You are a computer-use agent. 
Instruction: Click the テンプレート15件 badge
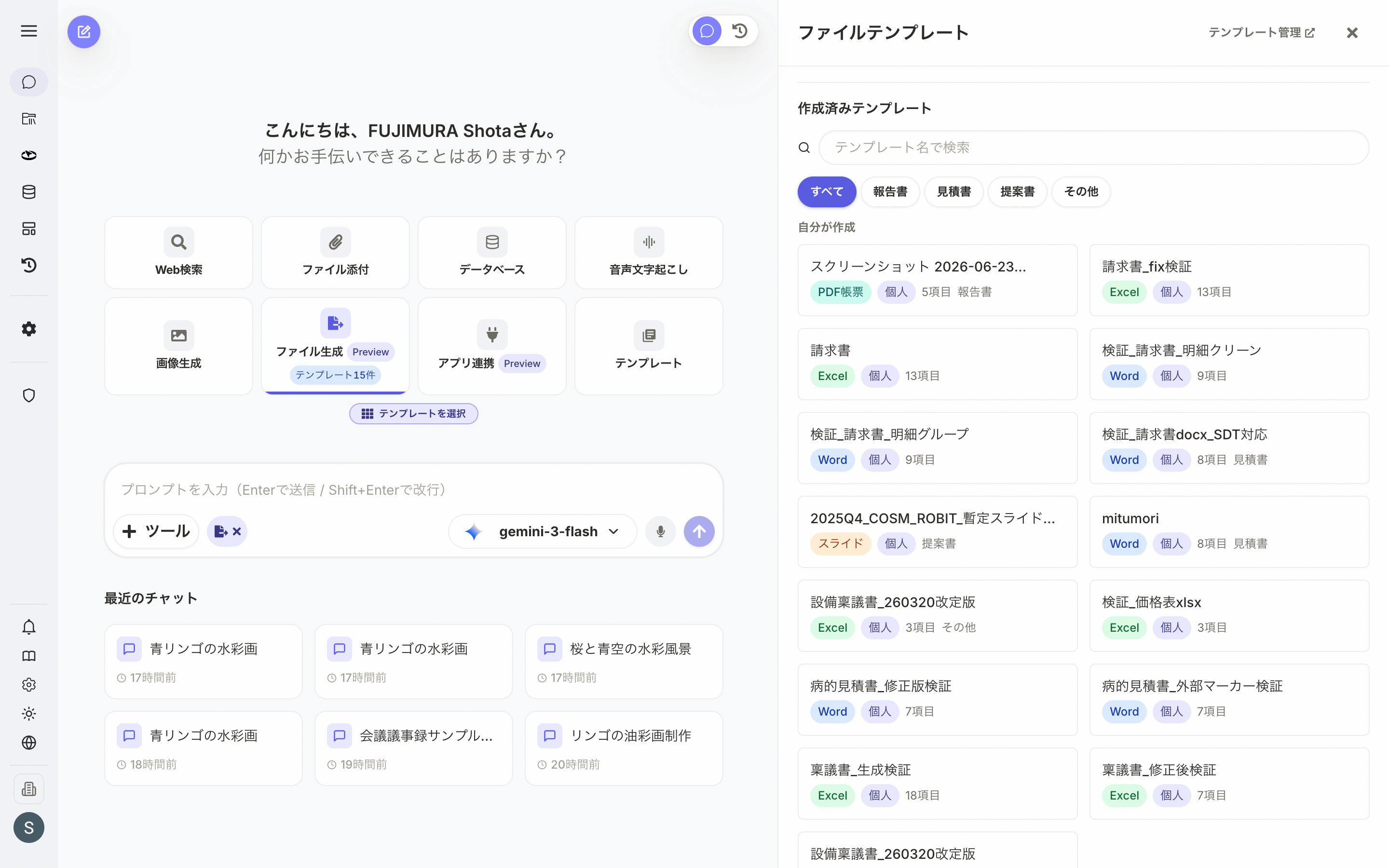pyautogui.click(x=335, y=375)
